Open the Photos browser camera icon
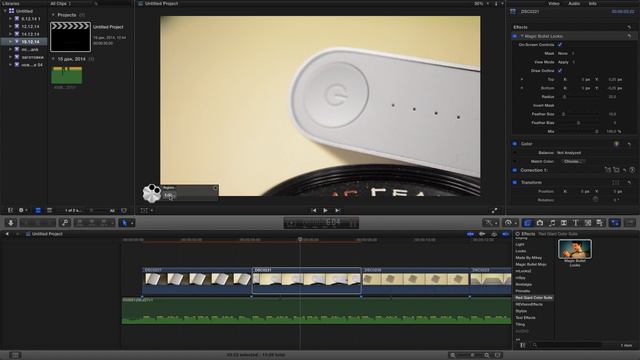 point(540,223)
